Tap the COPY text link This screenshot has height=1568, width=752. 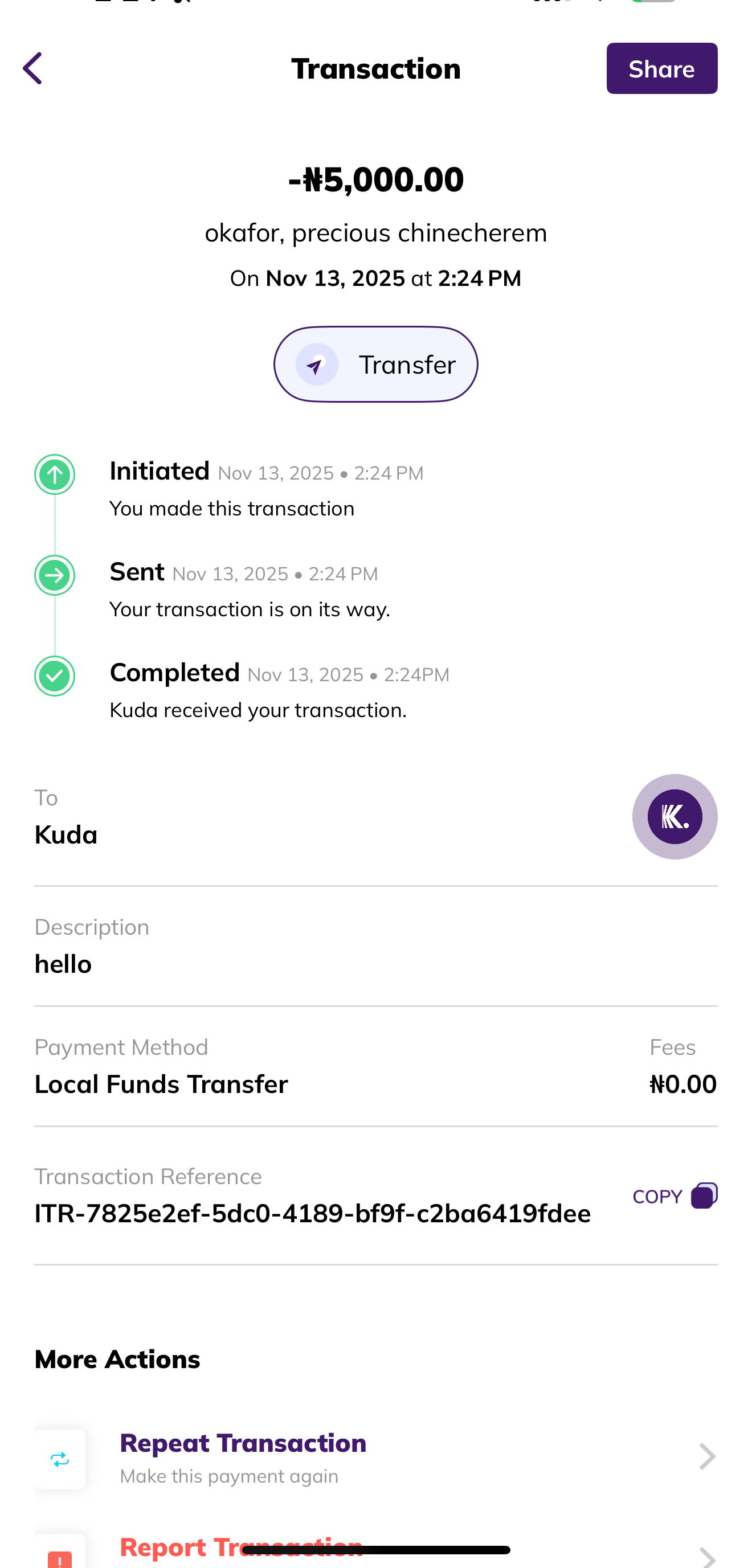657,1197
